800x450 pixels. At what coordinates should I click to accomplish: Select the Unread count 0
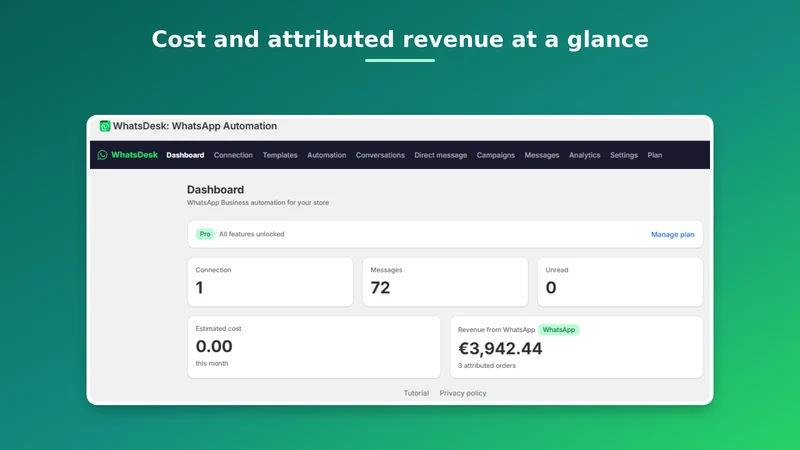coord(551,288)
